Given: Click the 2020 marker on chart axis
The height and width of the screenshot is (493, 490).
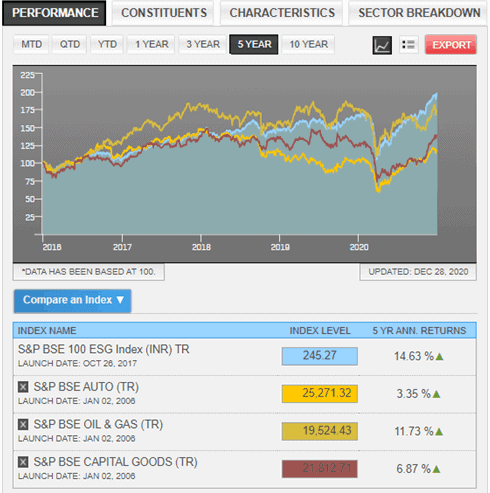Looking at the screenshot, I should [x=359, y=247].
